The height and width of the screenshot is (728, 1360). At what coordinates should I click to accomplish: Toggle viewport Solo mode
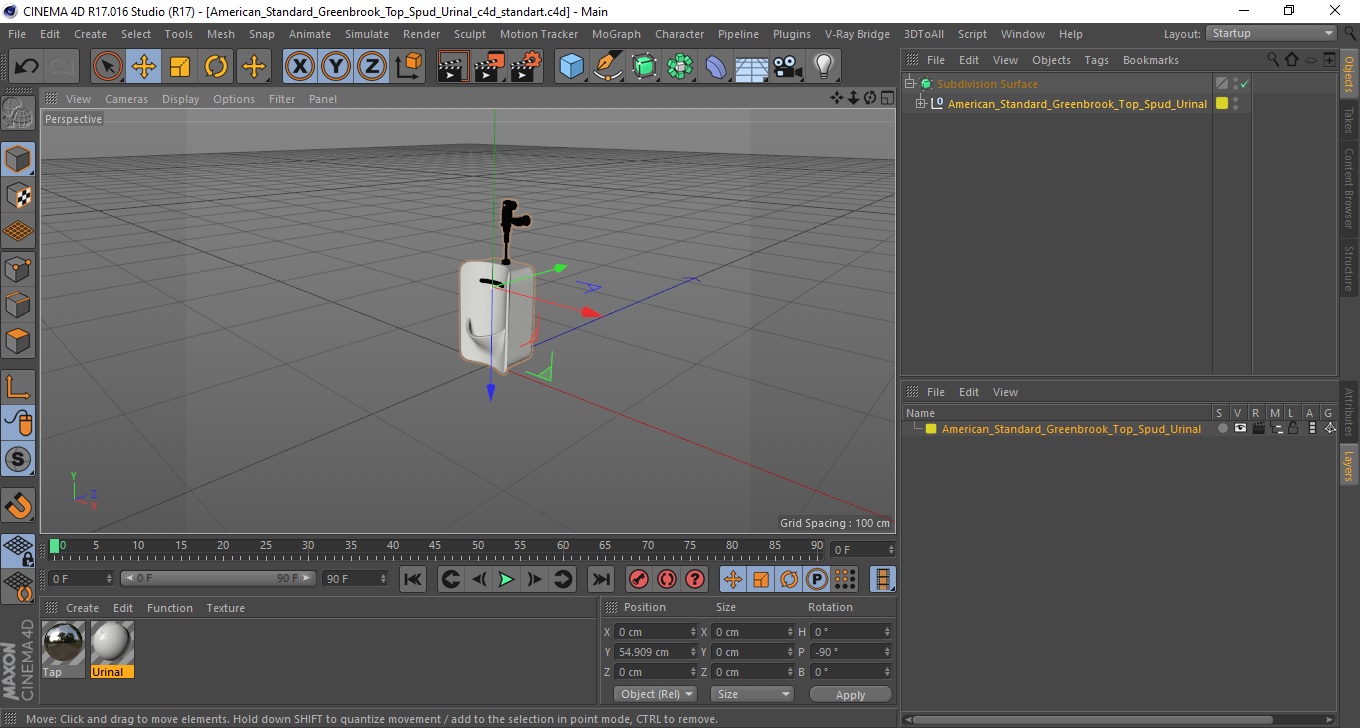[18, 459]
